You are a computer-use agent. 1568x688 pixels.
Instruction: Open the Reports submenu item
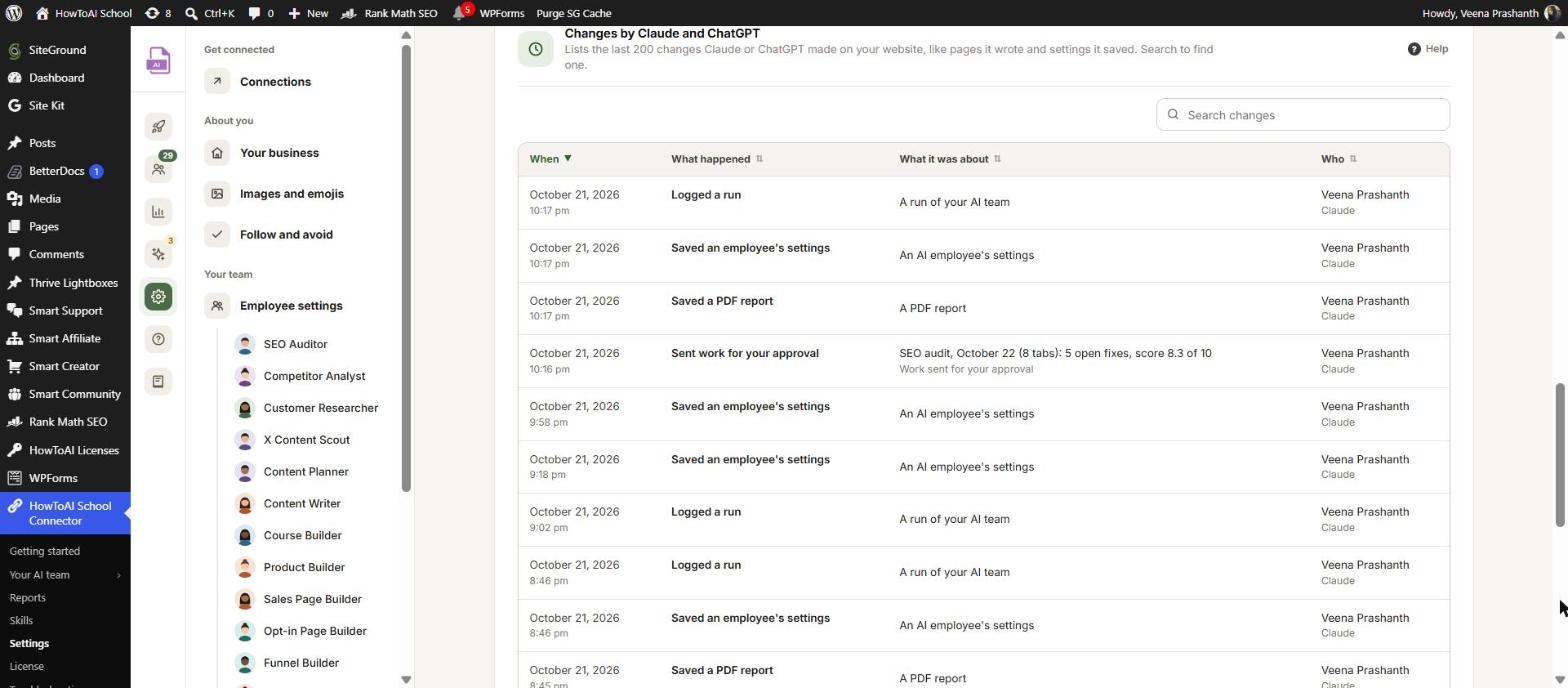click(28, 598)
